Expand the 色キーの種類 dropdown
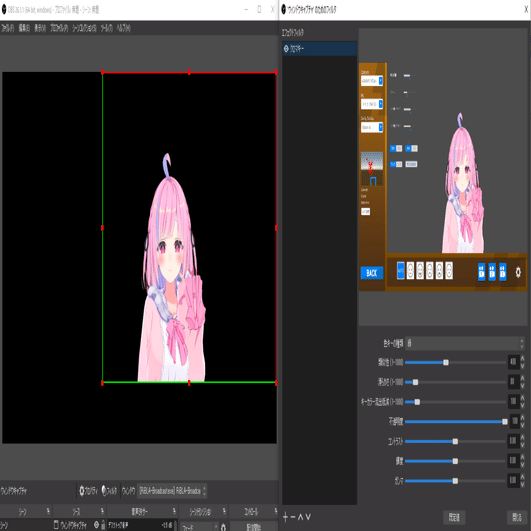Screen dimensions: 531x531 (465, 343)
